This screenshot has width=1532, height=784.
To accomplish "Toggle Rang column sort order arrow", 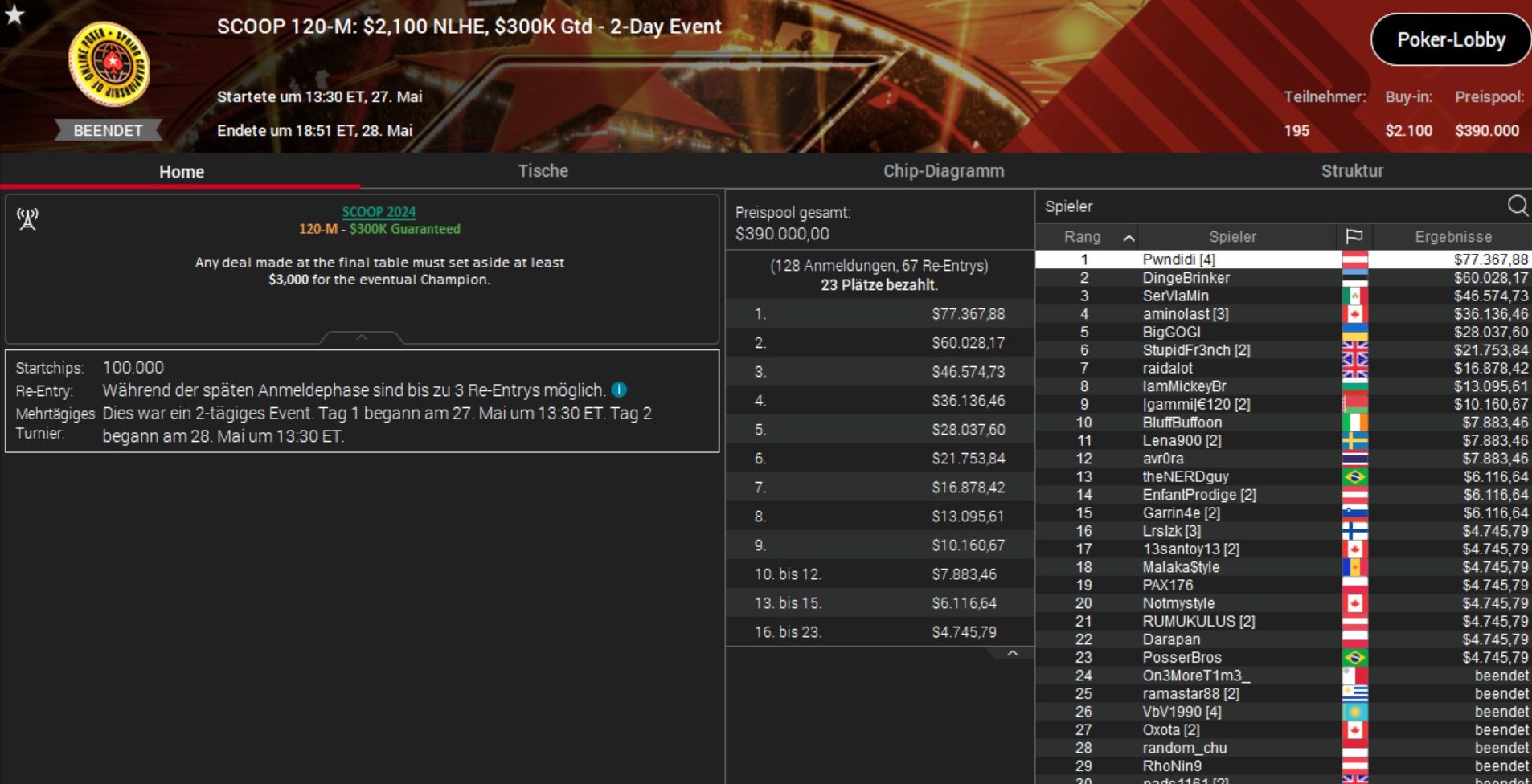I will (x=1129, y=238).
